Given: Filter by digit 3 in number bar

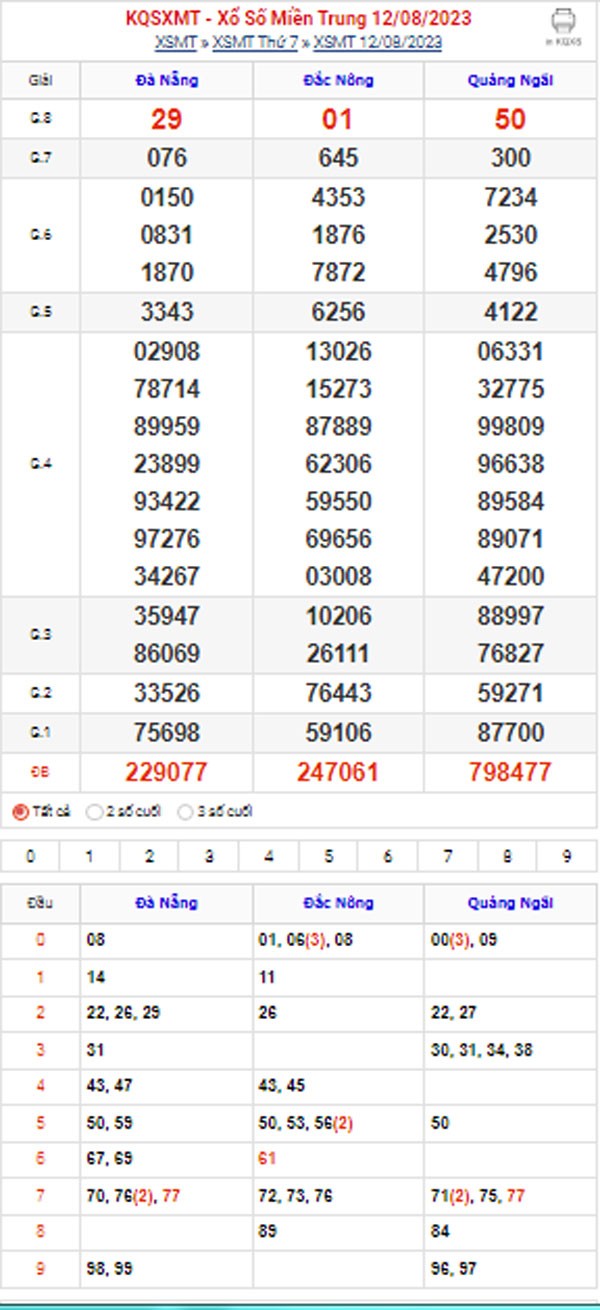Looking at the screenshot, I should [x=208, y=856].
